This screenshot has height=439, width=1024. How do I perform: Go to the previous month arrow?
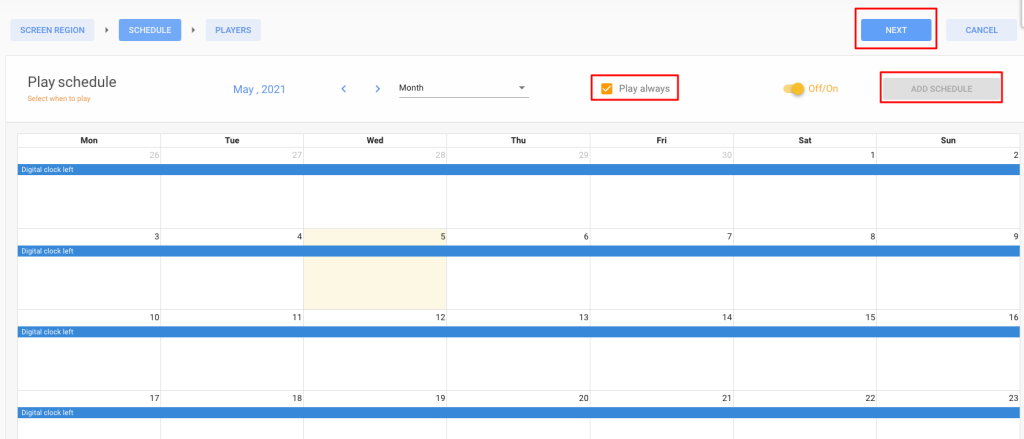344,89
